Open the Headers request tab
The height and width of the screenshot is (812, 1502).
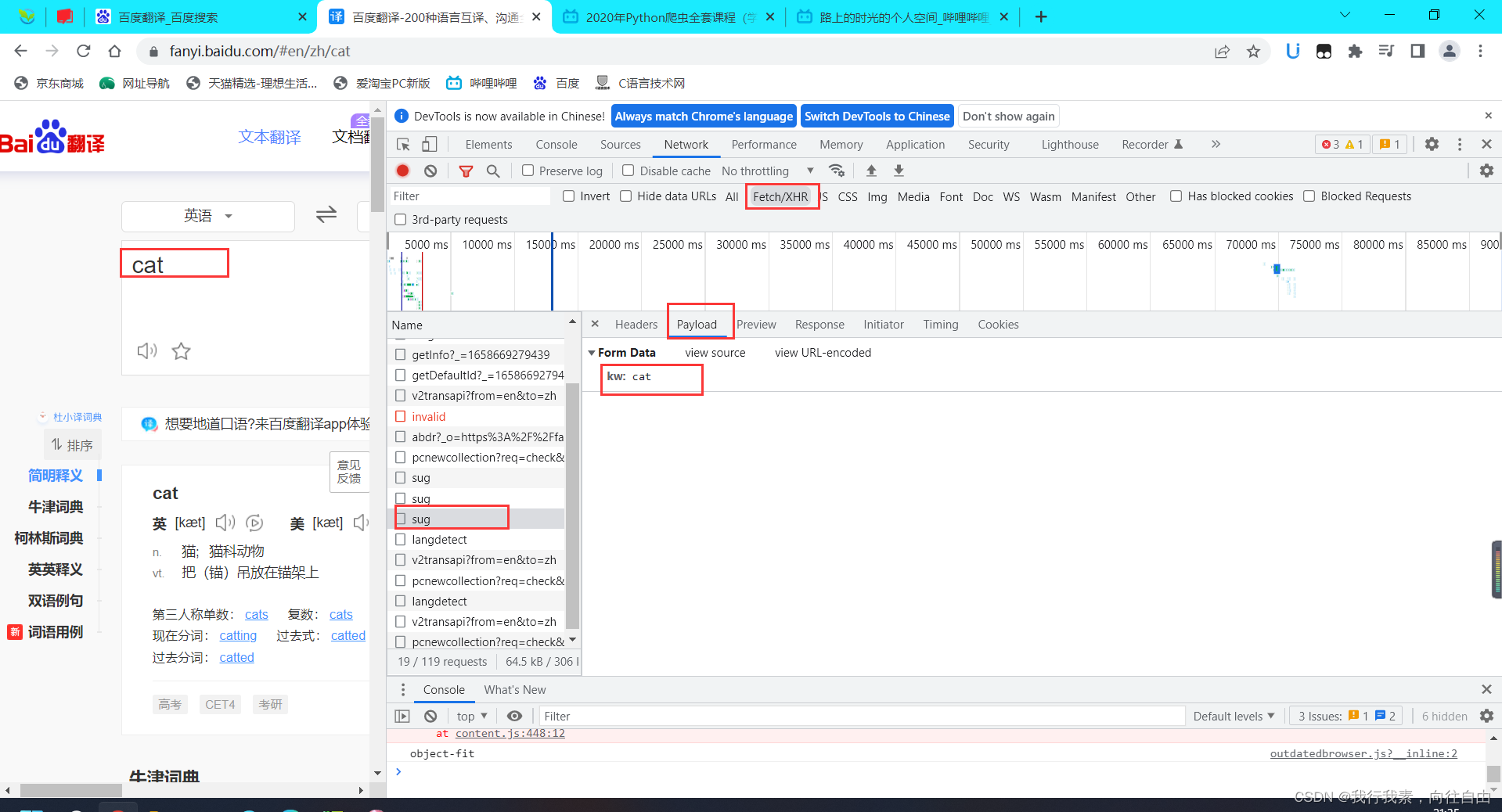(636, 325)
